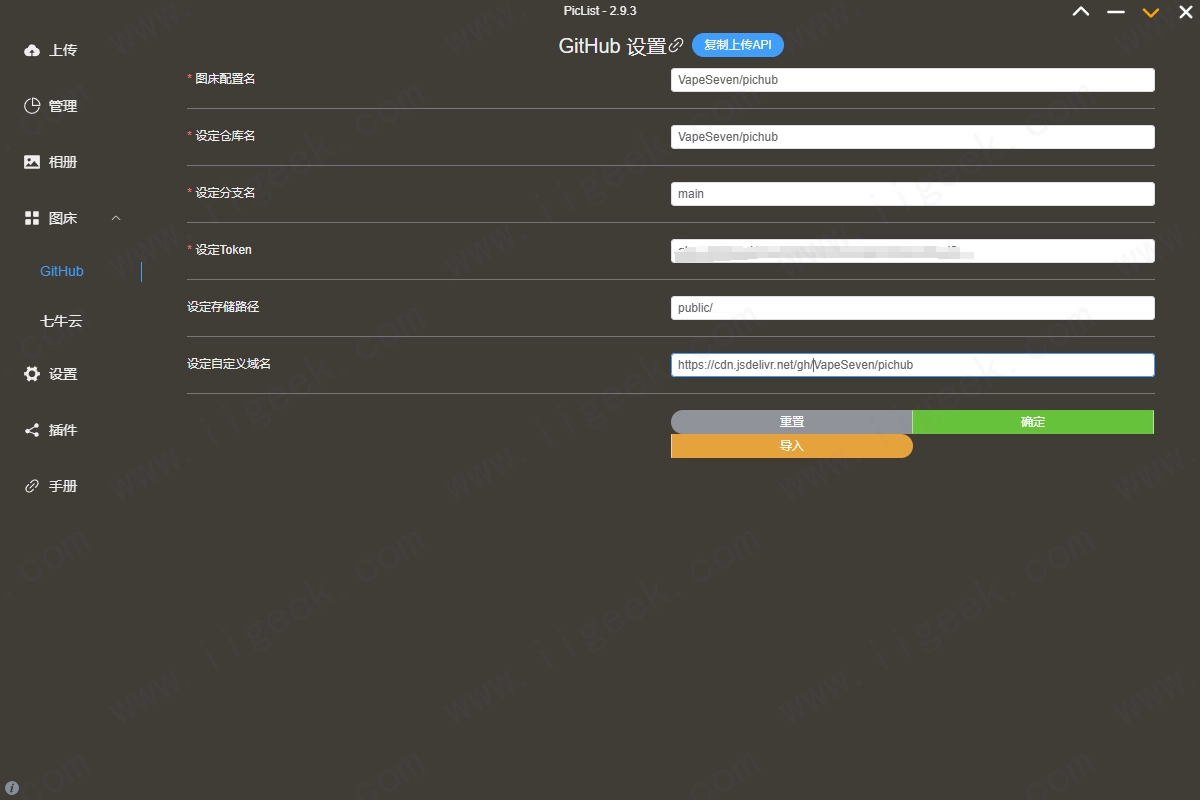Click the 设定自定义域名 label
This screenshot has width=1200, height=800.
coord(229,363)
